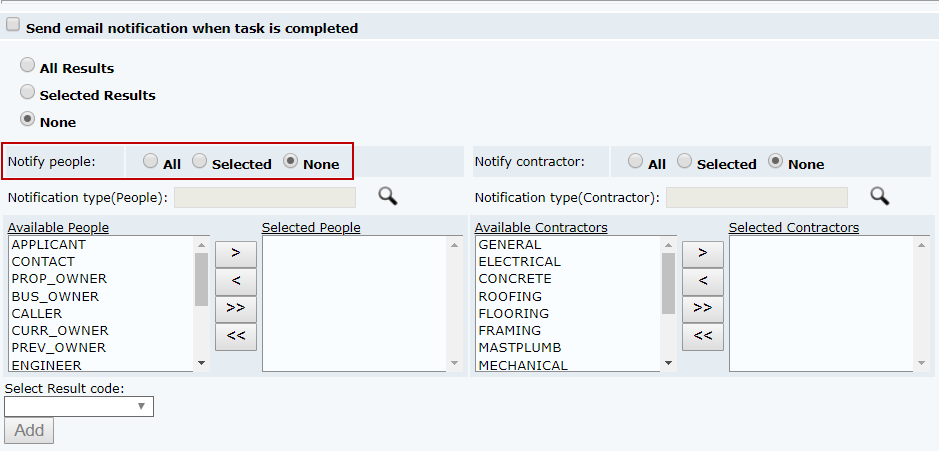
Task: Select APPLICANT in Available People list
Action: pos(49,245)
